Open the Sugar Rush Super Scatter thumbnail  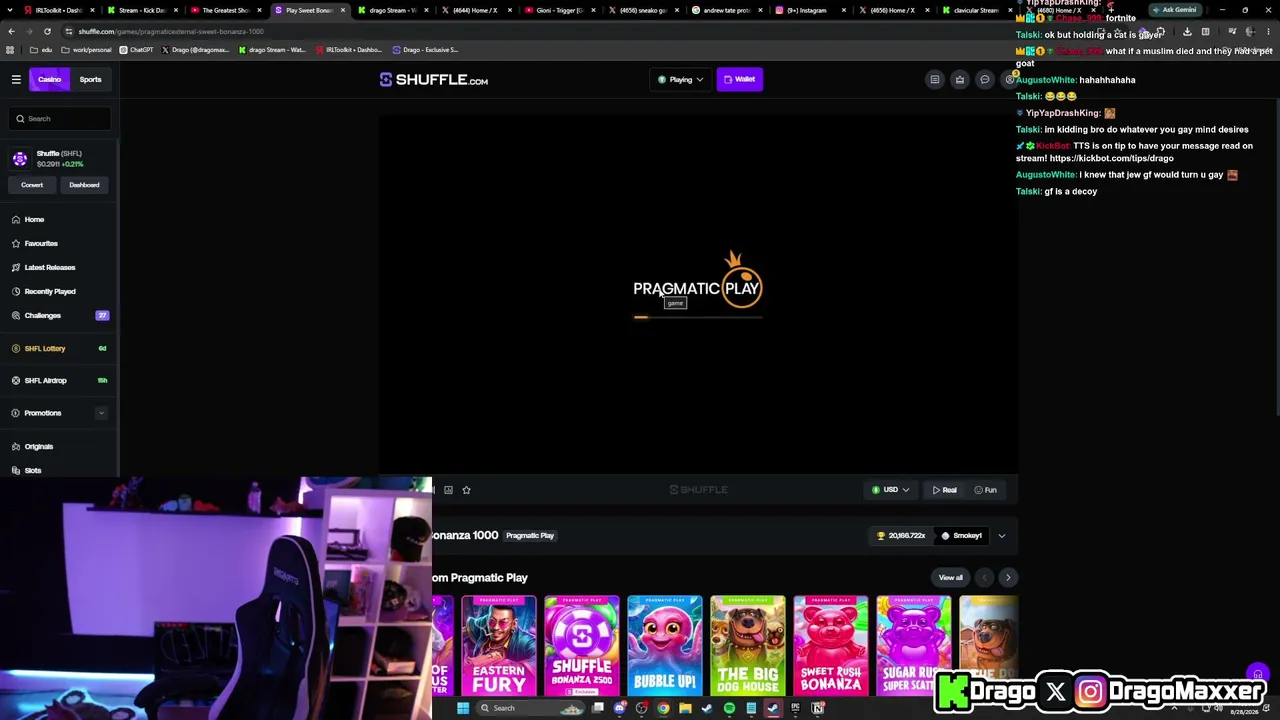coord(913,646)
